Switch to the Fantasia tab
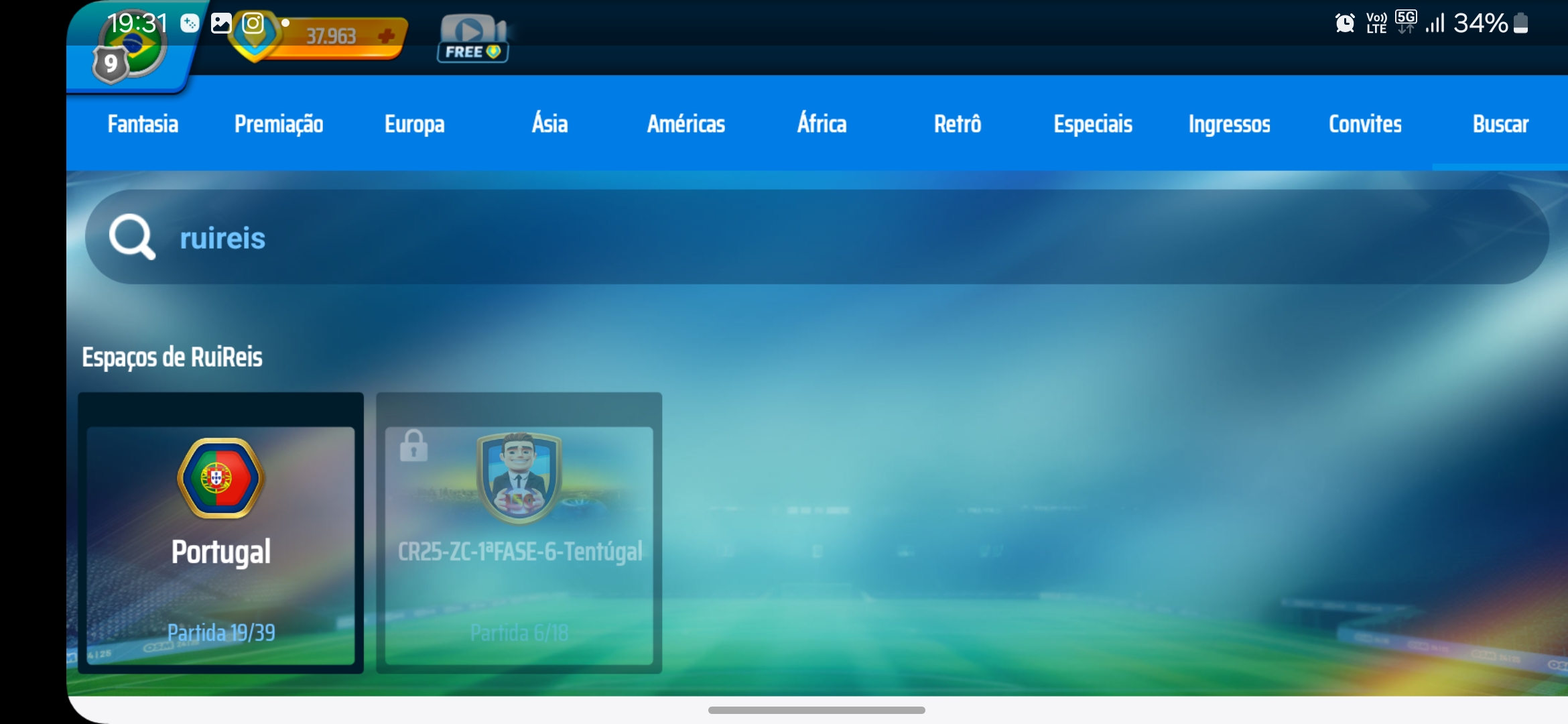The image size is (1568, 724). pos(143,124)
